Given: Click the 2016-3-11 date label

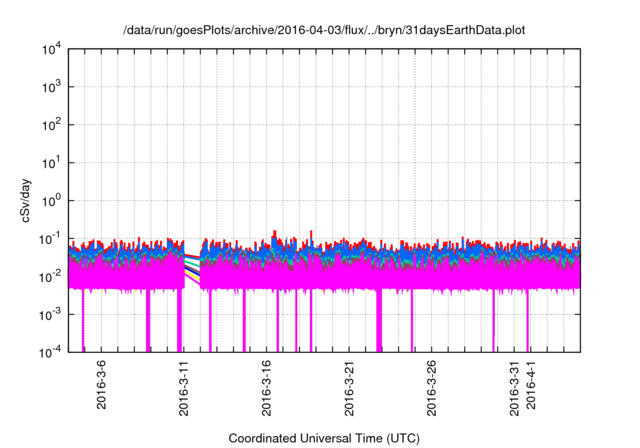Looking at the screenshot, I should click(x=184, y=388).
